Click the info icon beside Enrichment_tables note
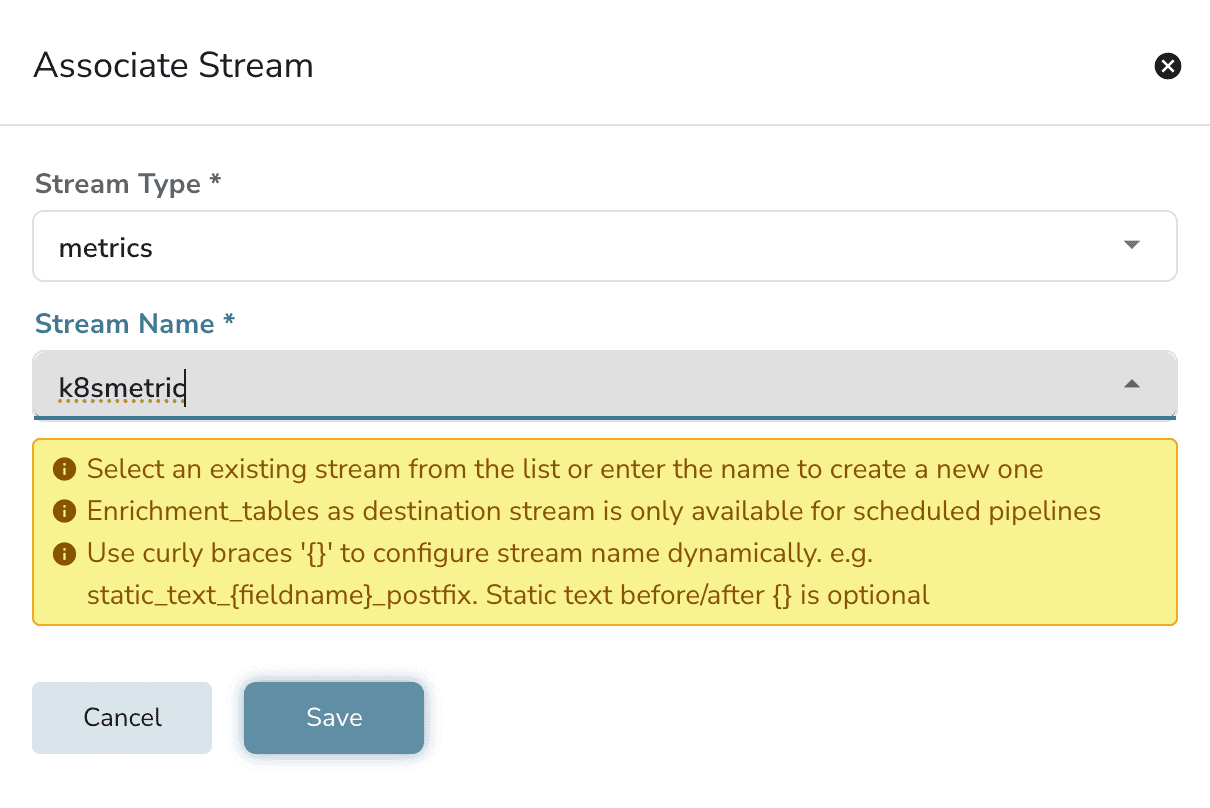This screenshot has height=808, width=1210. click(64, 510)
